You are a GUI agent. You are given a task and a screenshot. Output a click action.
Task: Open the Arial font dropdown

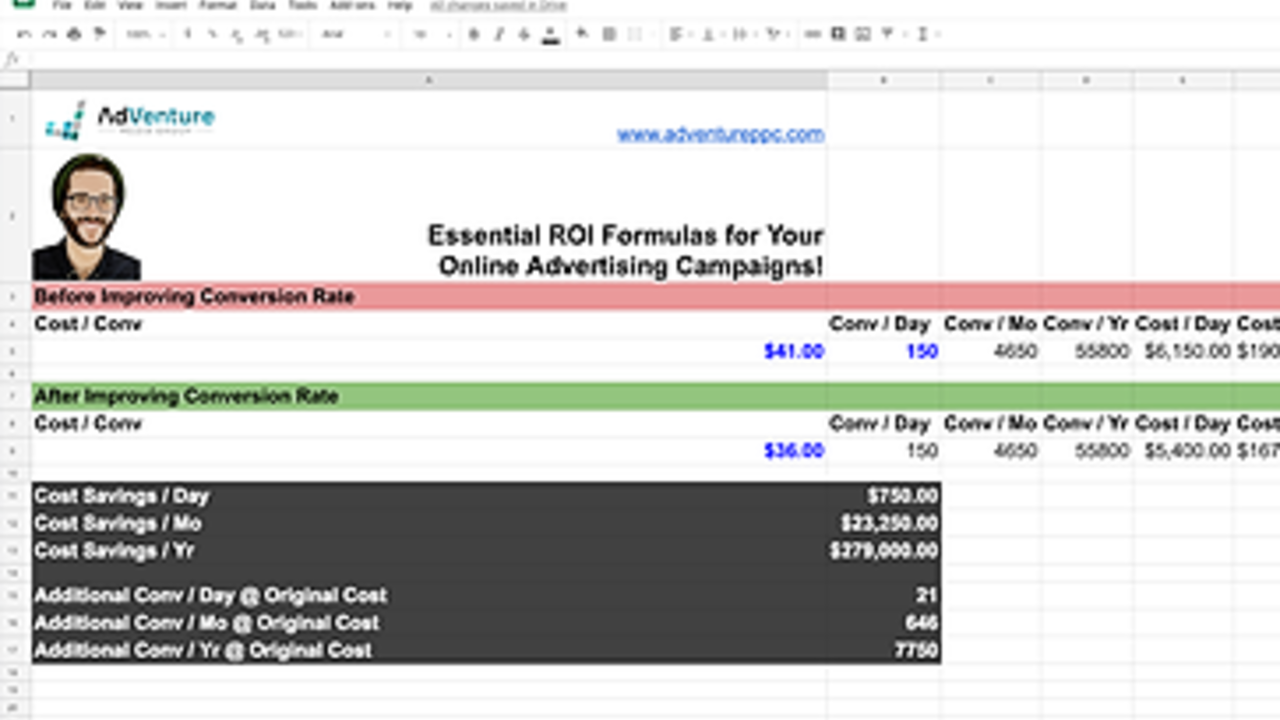(x=356, y=34)
